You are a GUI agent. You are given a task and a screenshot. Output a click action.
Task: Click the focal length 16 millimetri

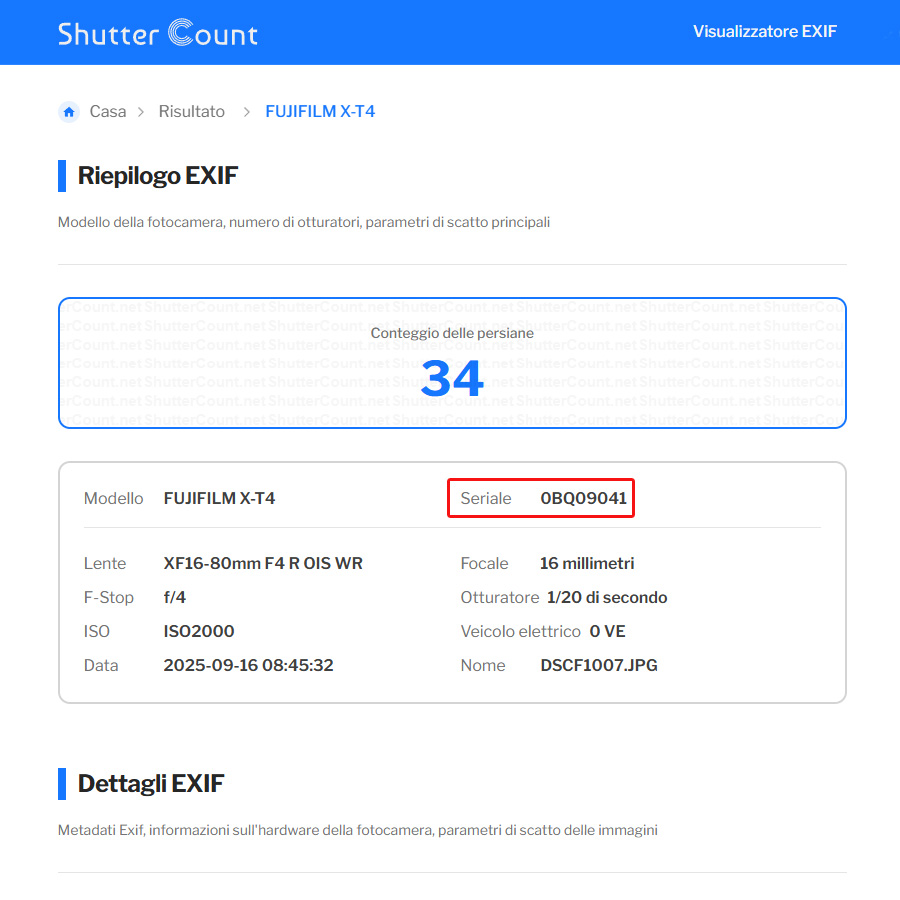[587, 563]
